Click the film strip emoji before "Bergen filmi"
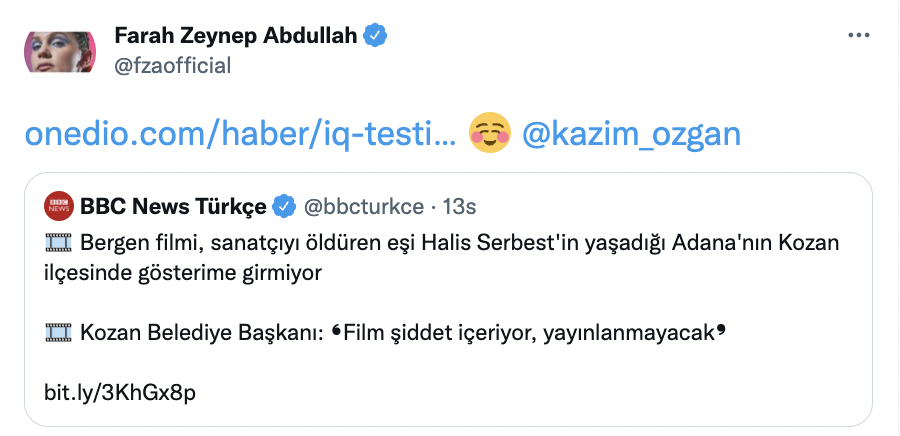900x436 pixels. click(59, 244)
